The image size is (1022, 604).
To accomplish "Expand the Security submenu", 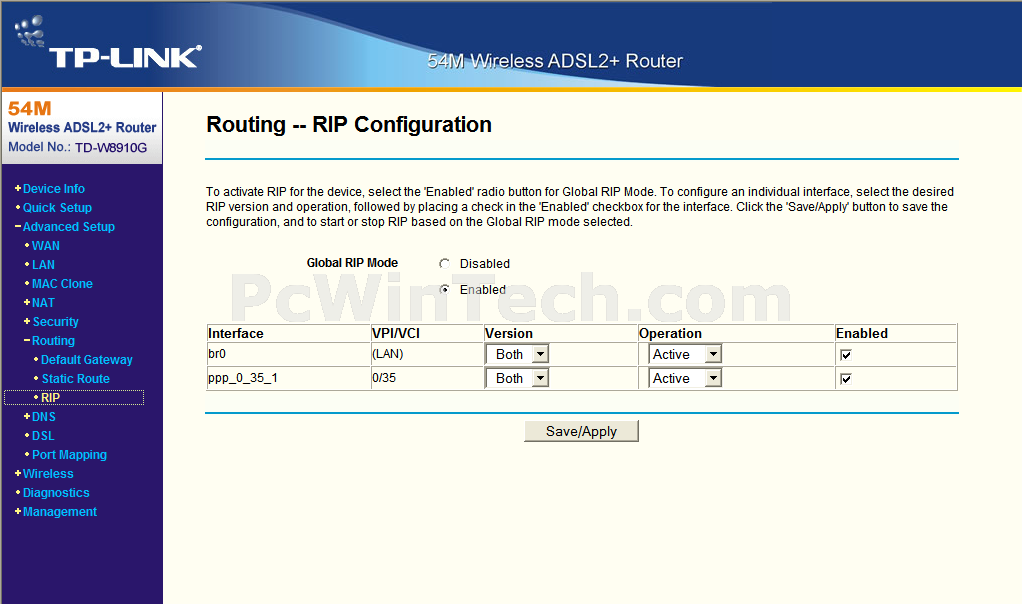I will [x=55, y=321].
